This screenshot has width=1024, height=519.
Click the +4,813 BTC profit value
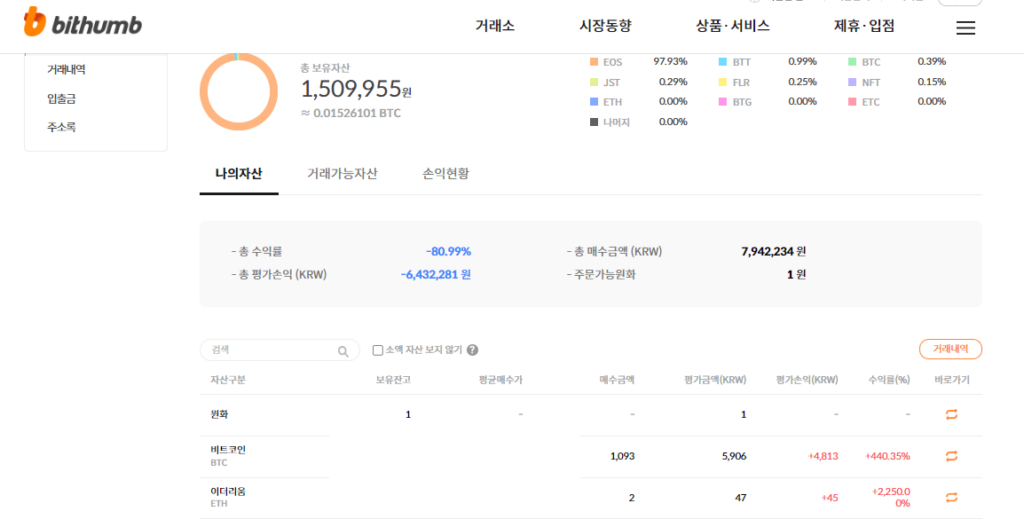(823, 456)
